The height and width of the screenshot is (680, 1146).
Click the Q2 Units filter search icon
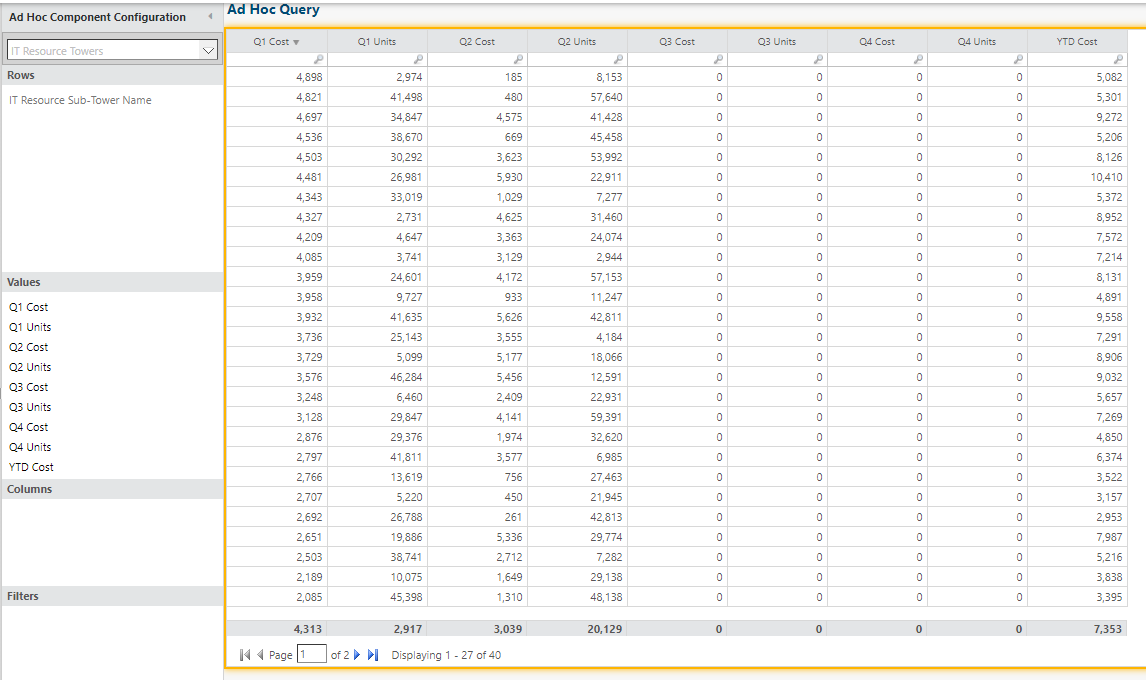coord(619,59)
